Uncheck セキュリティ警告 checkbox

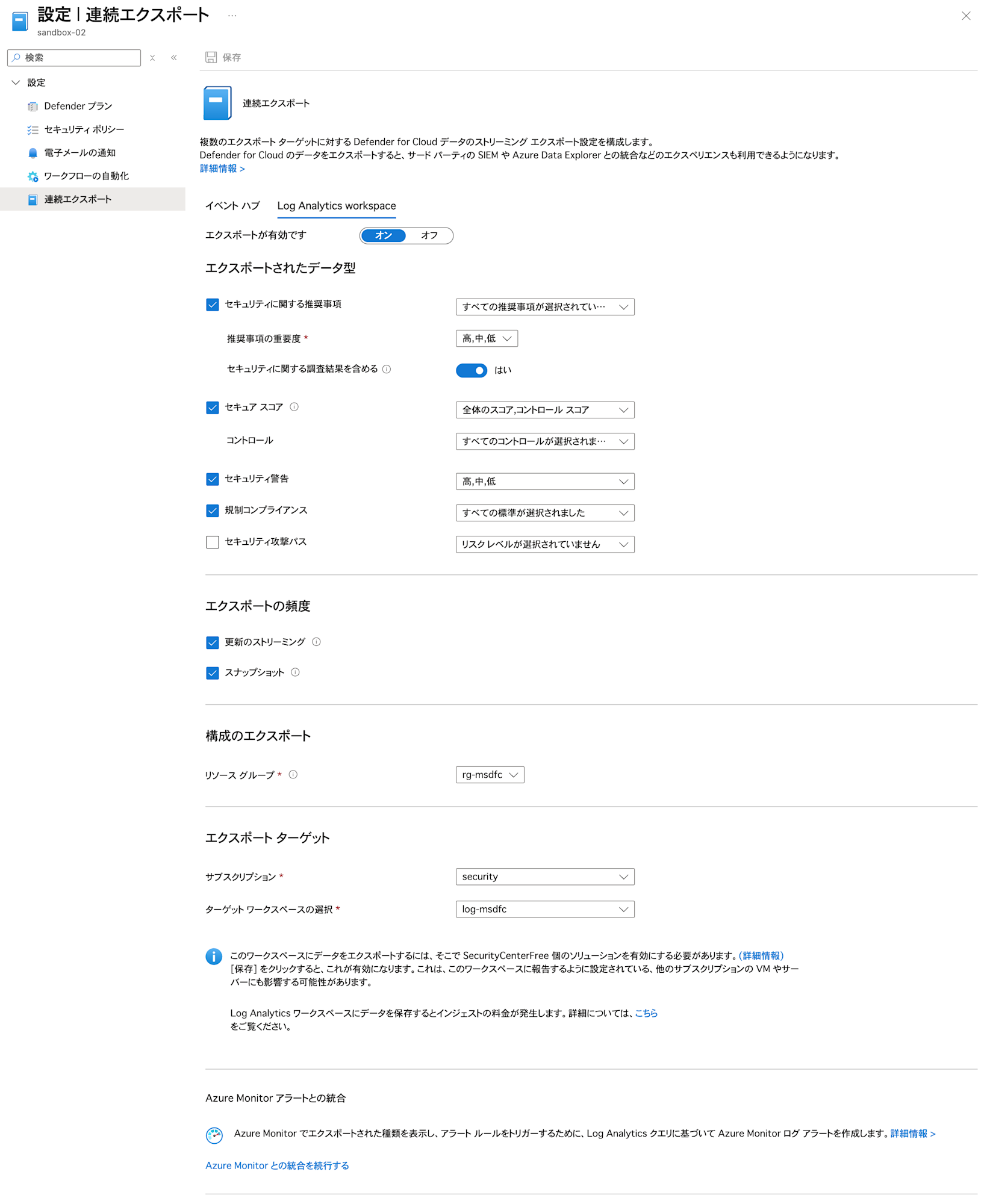[x=213, y=479]
